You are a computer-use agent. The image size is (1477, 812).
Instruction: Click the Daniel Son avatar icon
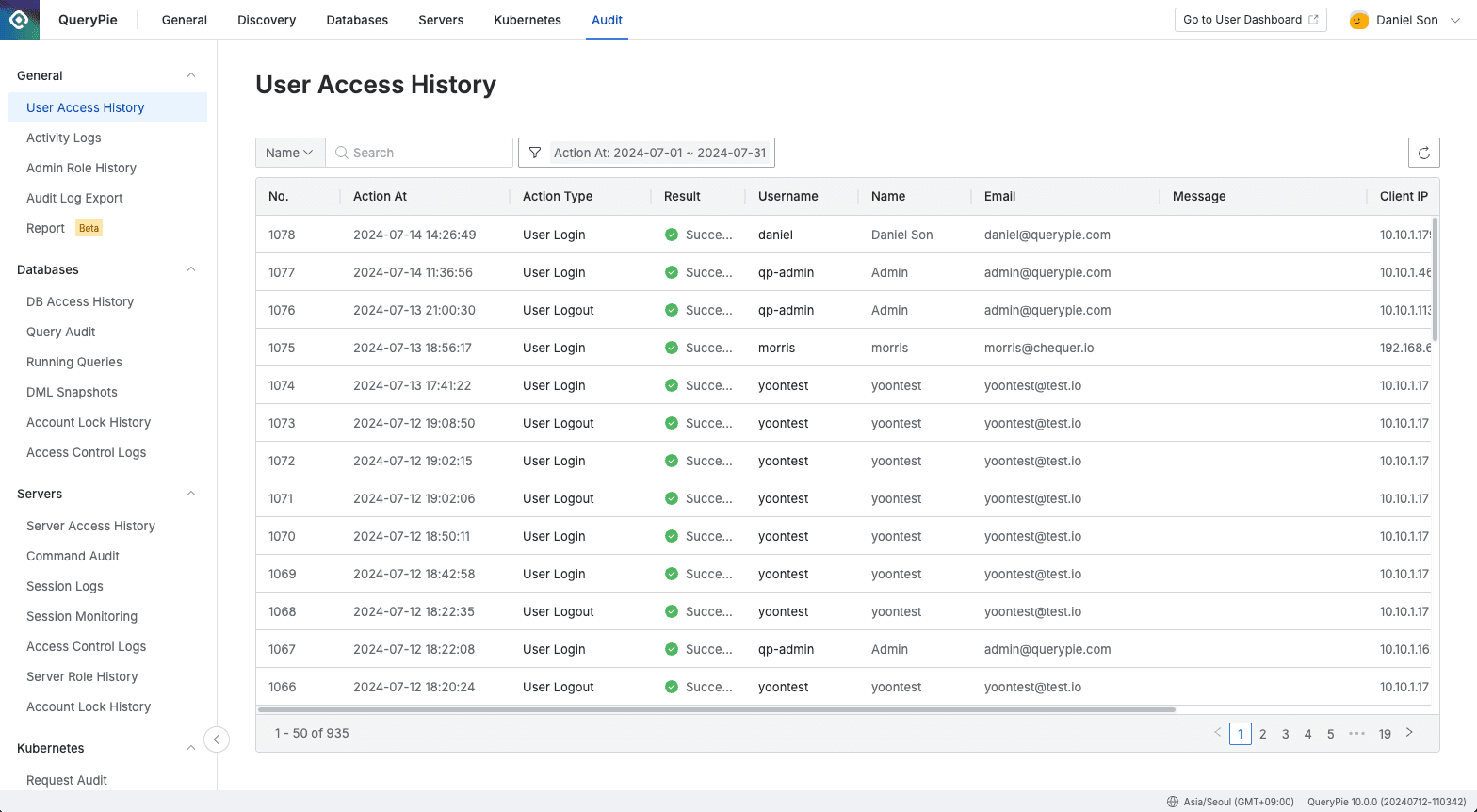click(x=1358, y=20)
